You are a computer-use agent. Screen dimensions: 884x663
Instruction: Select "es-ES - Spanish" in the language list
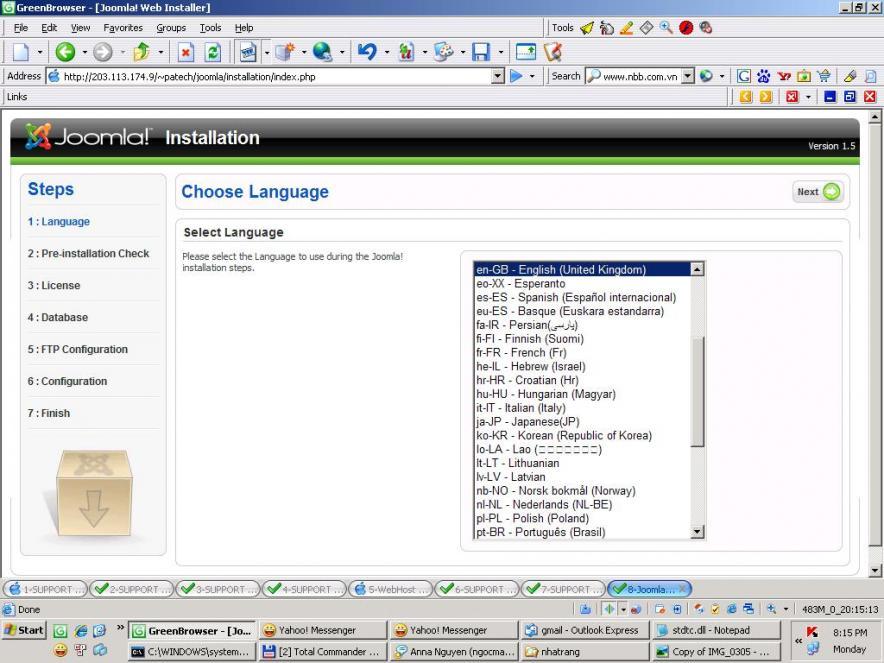click(582, 297)
